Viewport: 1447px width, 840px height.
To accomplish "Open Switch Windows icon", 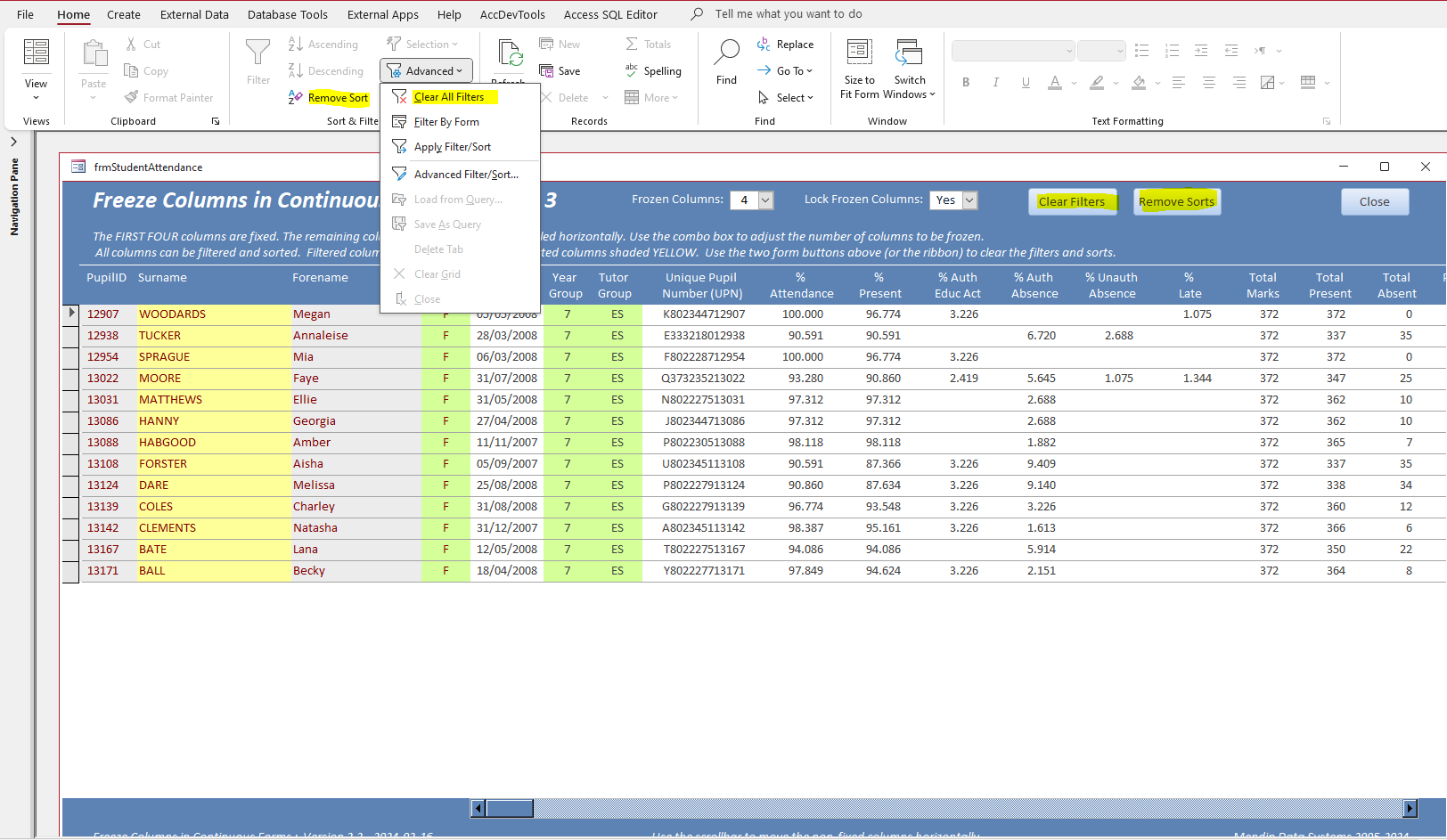I will 909,52.
